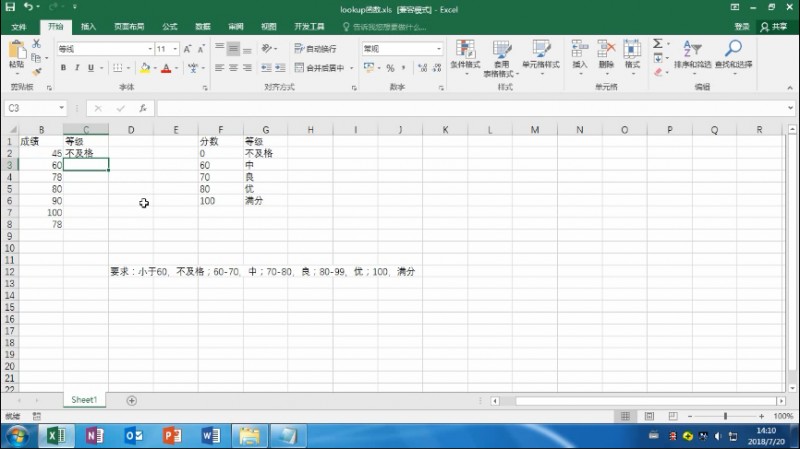This screenshot has height=449, width=800.
Task: Switch to the Formulas (公式) tab
Action: pos(169,27)
